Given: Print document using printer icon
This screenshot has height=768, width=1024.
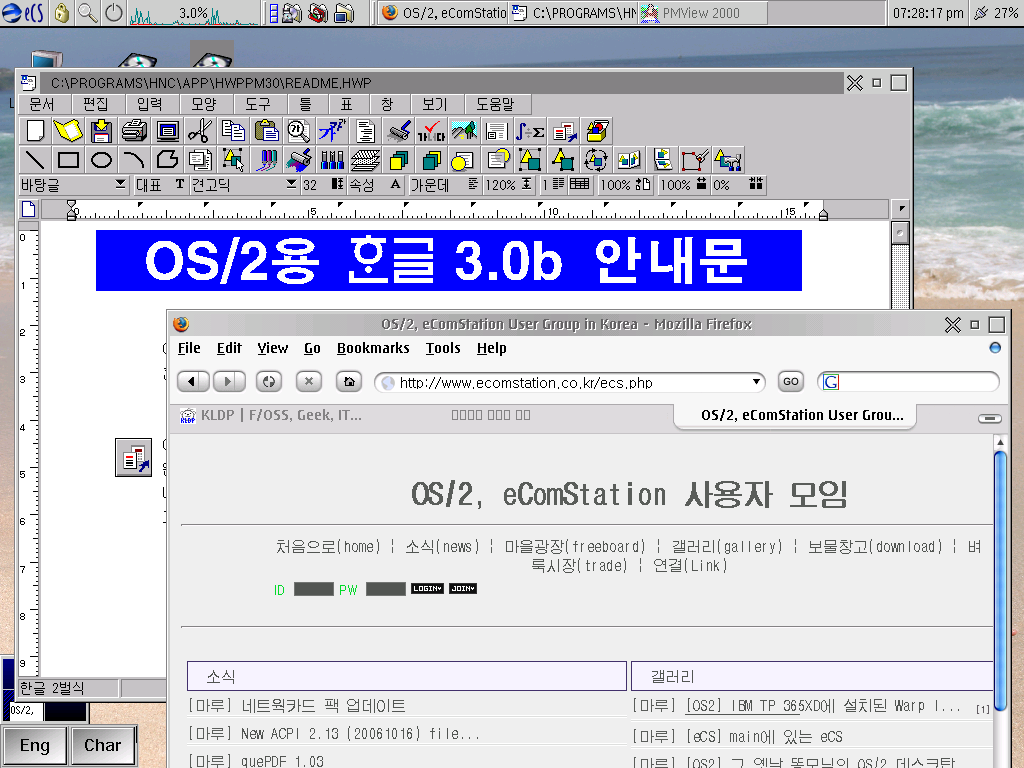Looking at the screenshot, I should (x=135, y=131).
